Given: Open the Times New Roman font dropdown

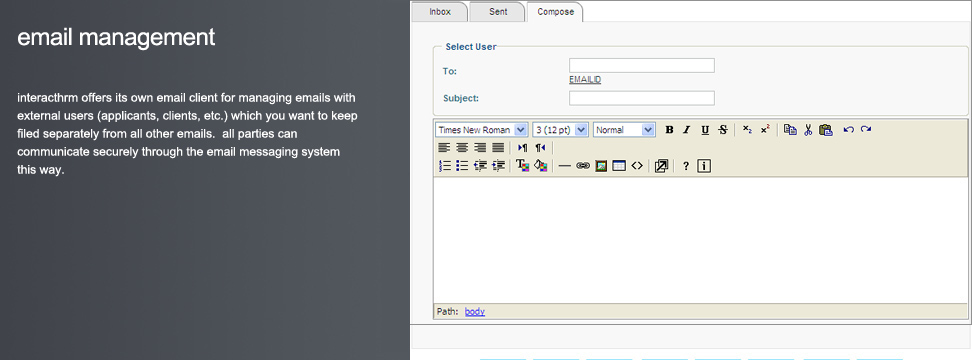Looking at the screenshot, I should (482, 130).
